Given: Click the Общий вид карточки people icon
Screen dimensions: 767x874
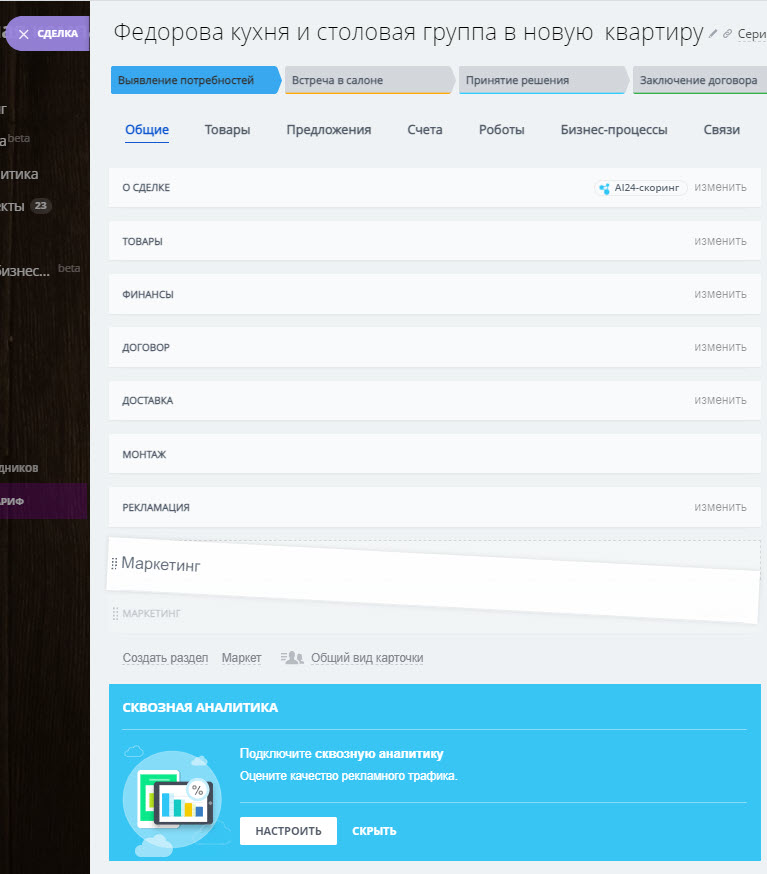Looking at the screenshot, I should 292,658.
